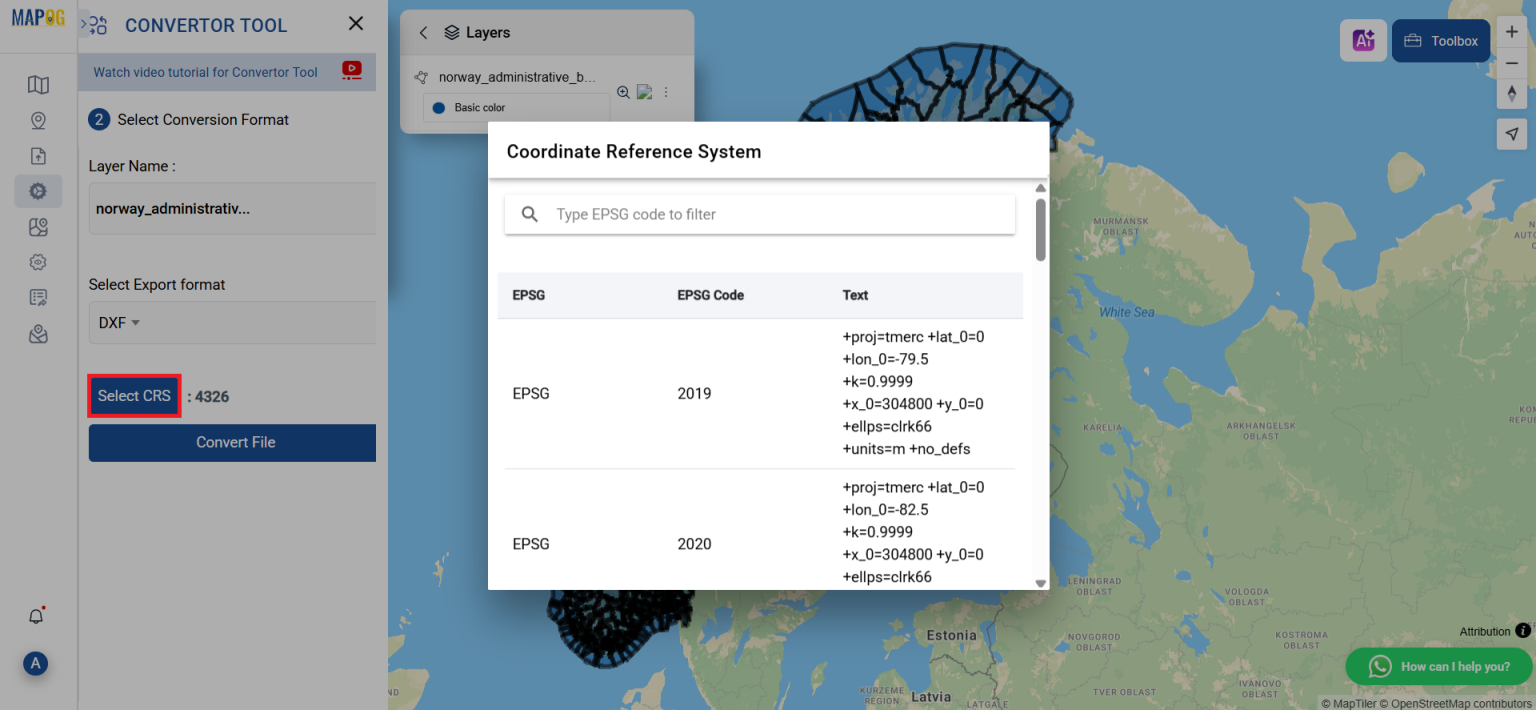Image resolution: width=1536 pixels, height=710 pixels.
Task: Open the basemap layers icon in sidebar
Action: coord(38,227)
